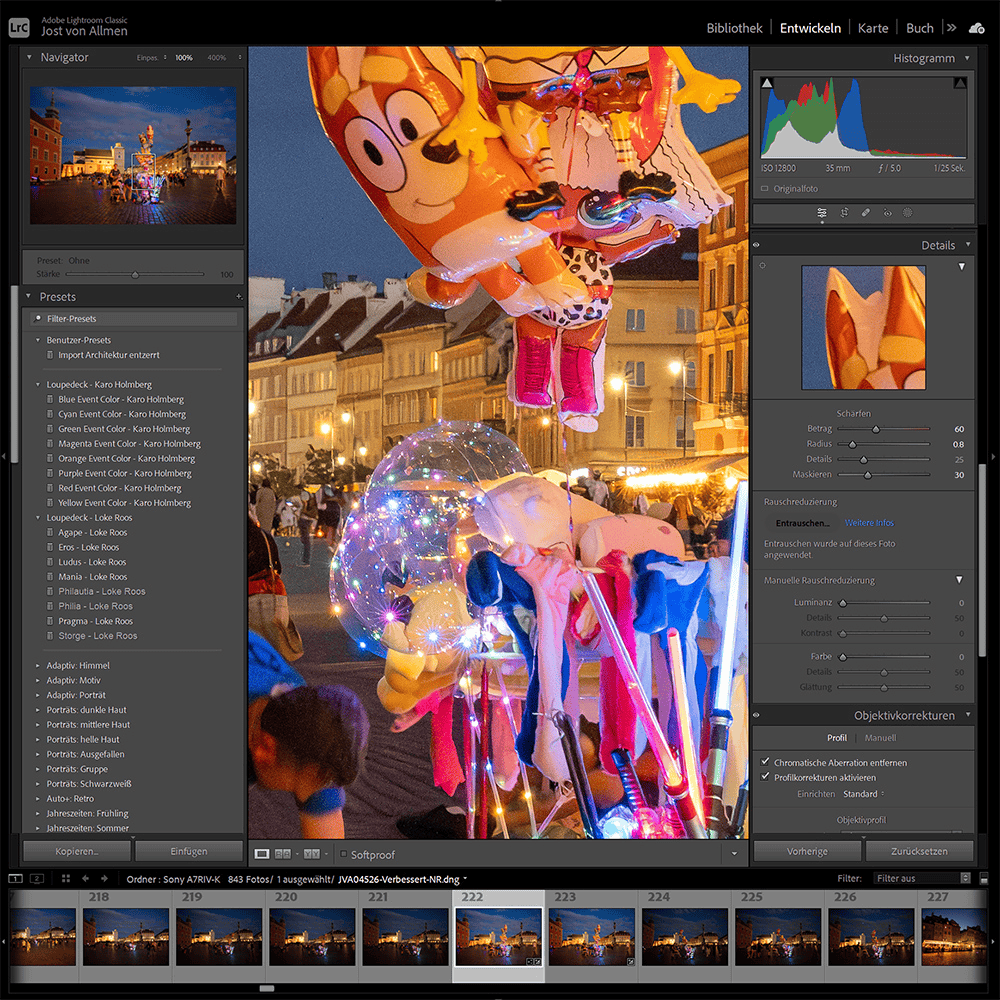Enable the Softproof checkbox

pyautogui.click(x=343, y=854)
